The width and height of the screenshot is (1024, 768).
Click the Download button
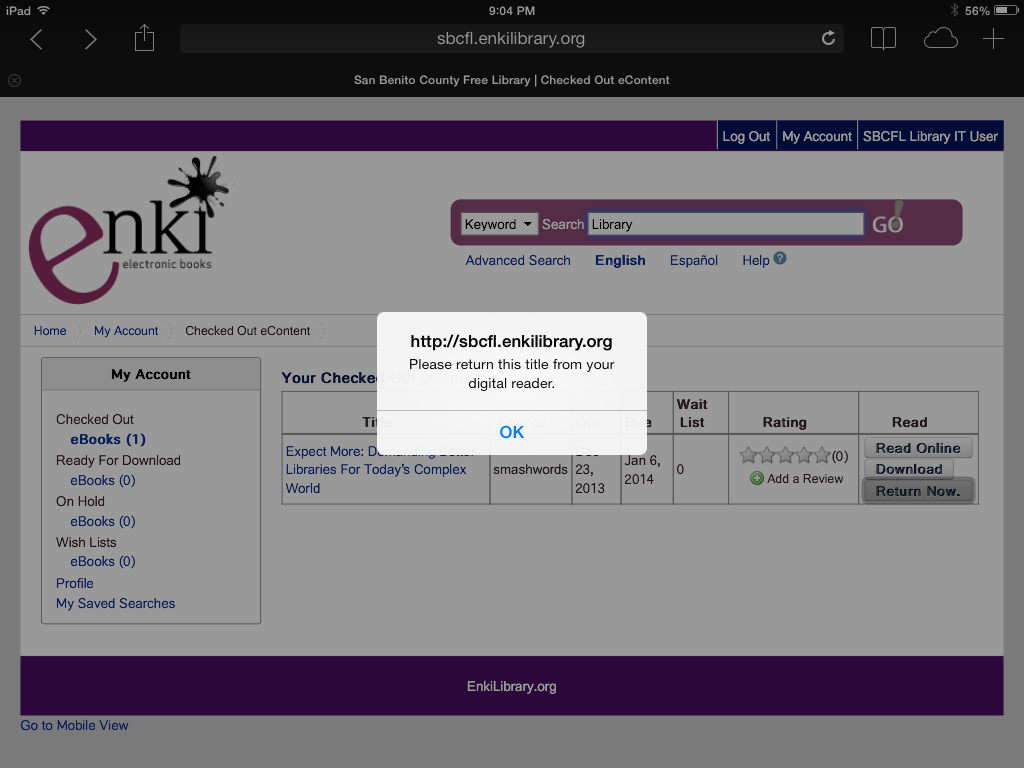pos(908,469)
